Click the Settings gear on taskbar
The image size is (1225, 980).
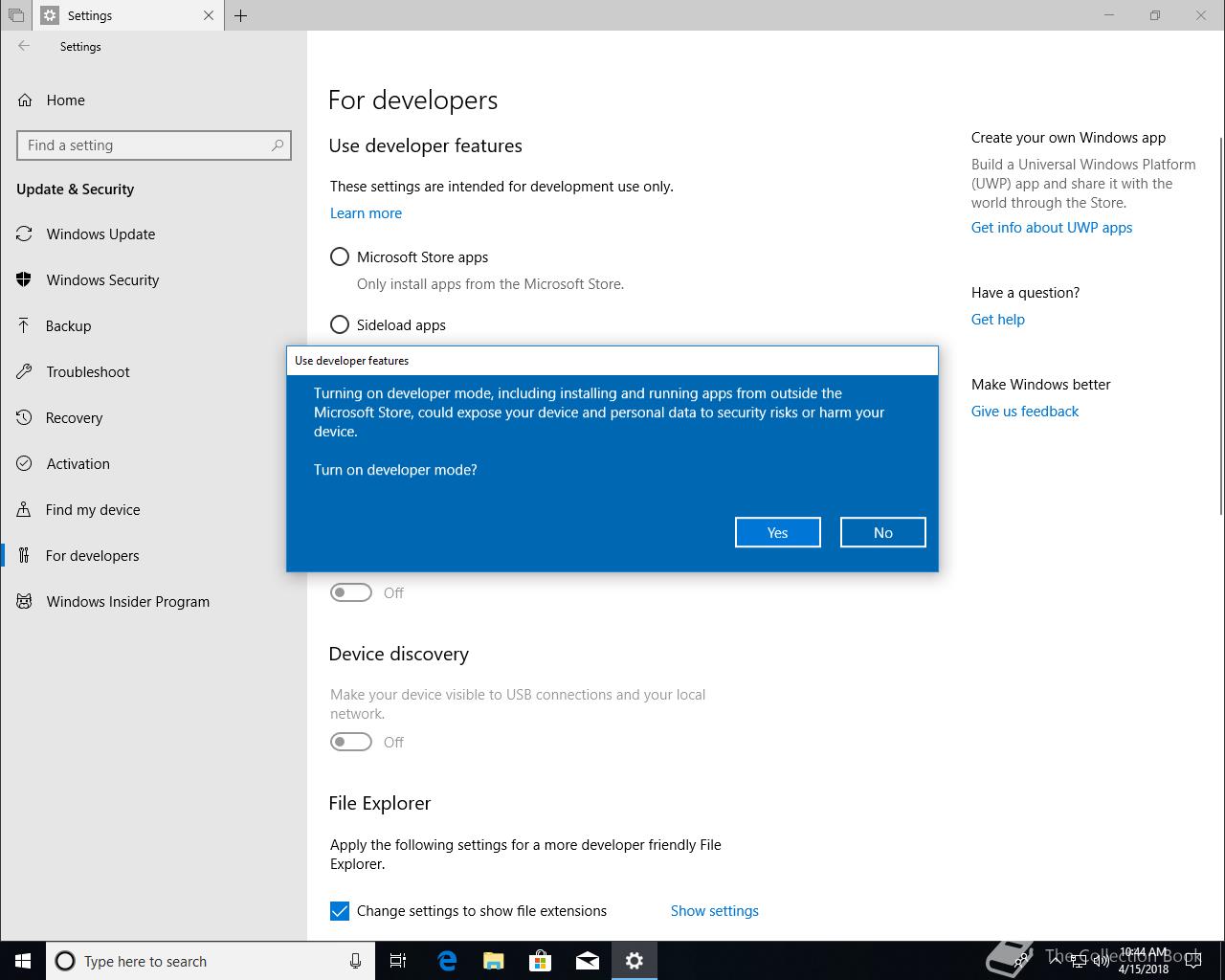click(x=634, y=961)
